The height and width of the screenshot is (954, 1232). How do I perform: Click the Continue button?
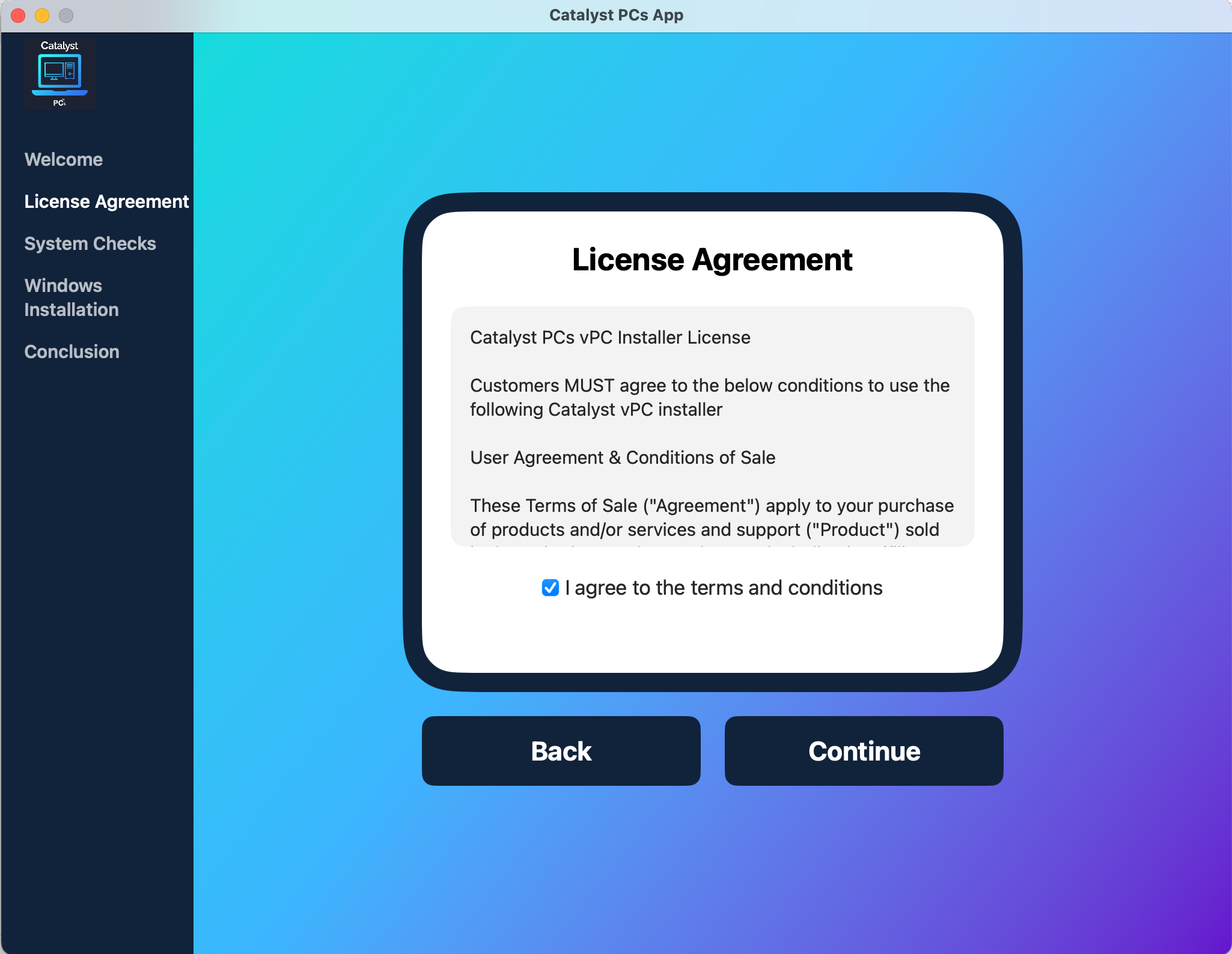(864, 751)
